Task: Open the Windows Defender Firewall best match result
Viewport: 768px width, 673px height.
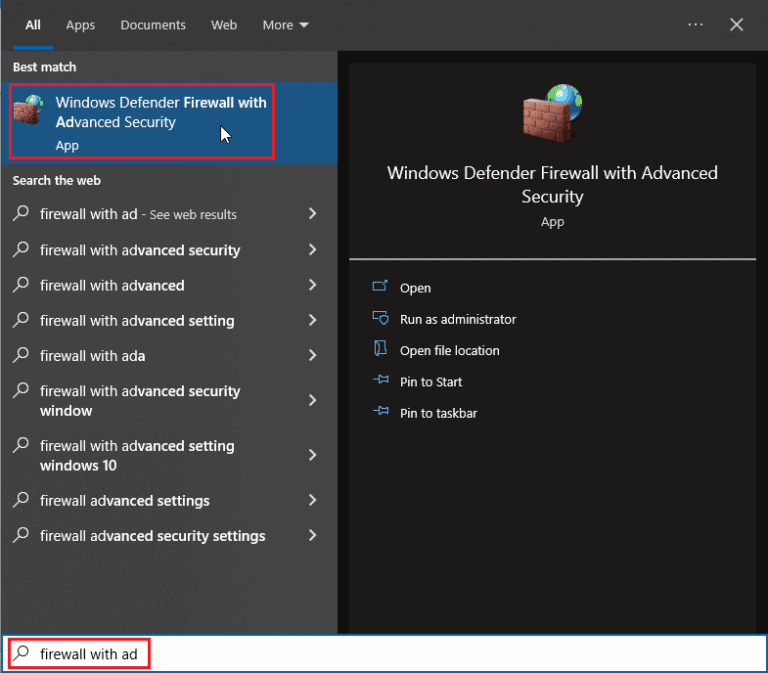Action: pyautogui.click(x=169, y=122)
